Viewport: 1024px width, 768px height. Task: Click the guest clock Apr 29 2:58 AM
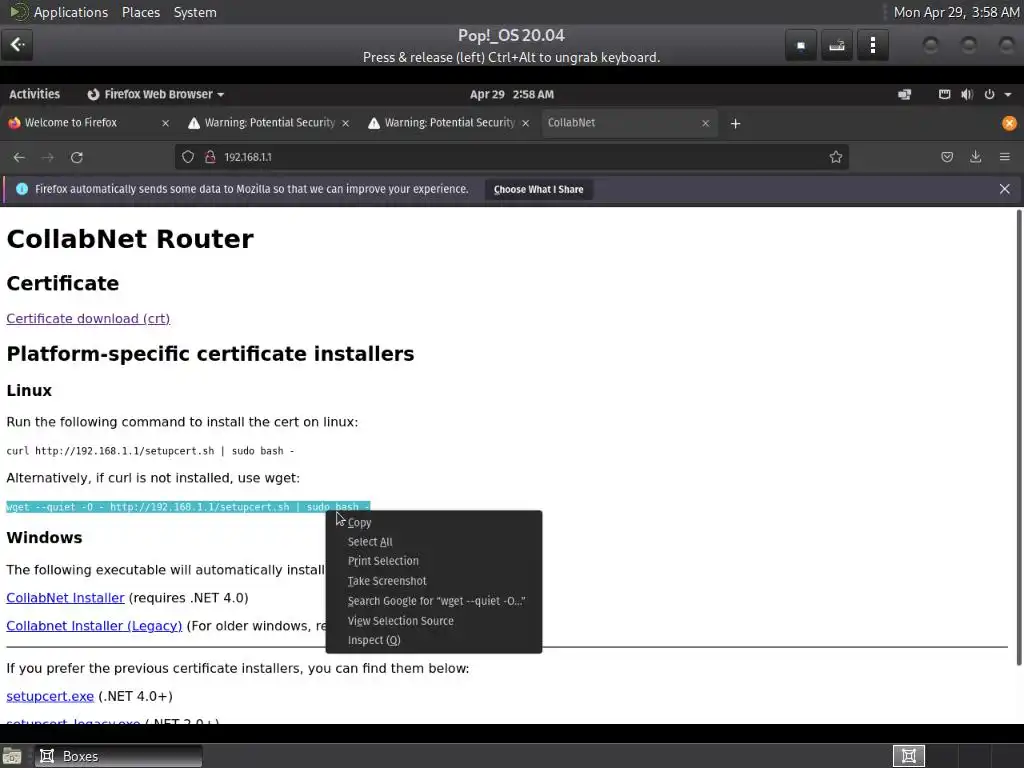(x=512, y=95)
